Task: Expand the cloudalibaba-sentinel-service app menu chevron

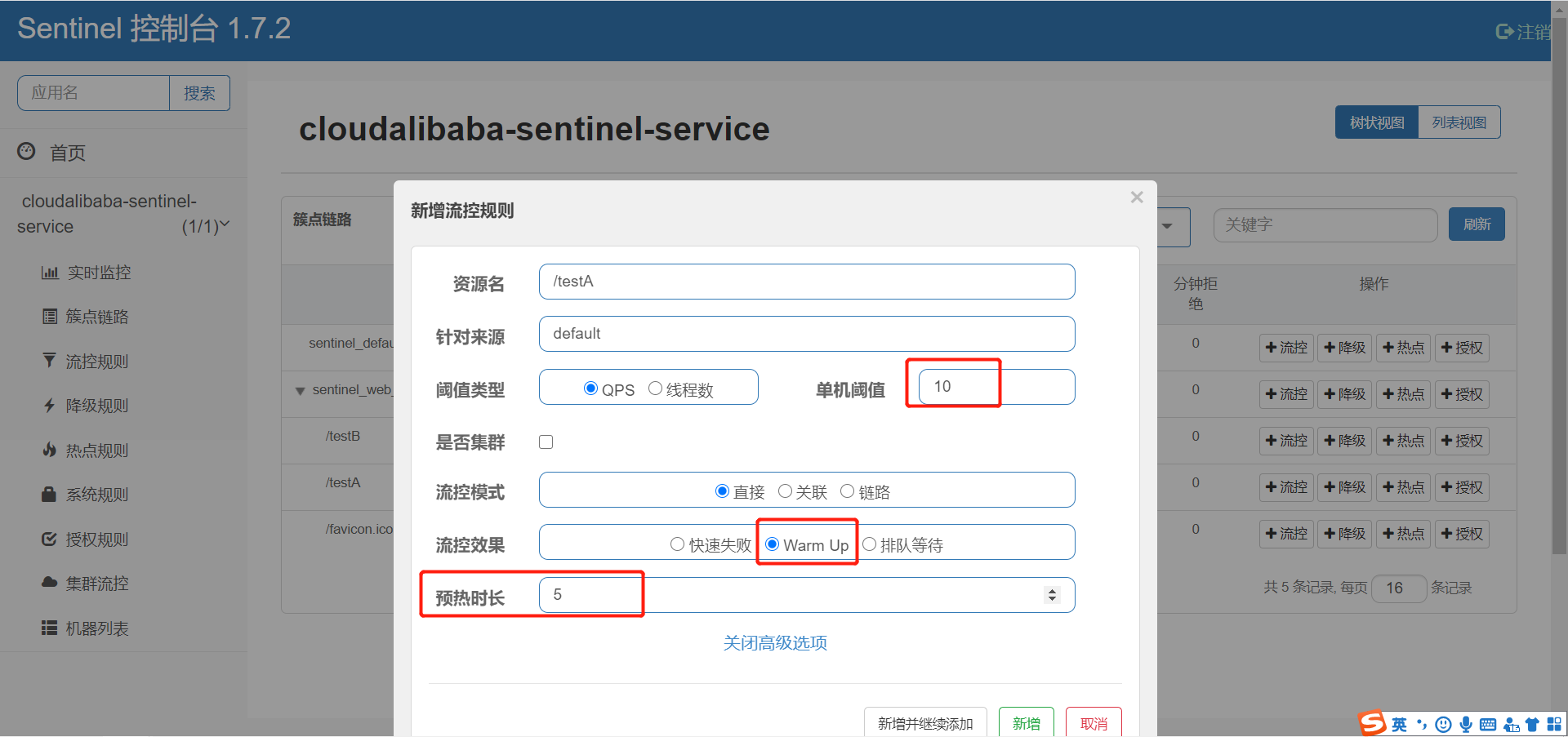Action: [225, 224]
